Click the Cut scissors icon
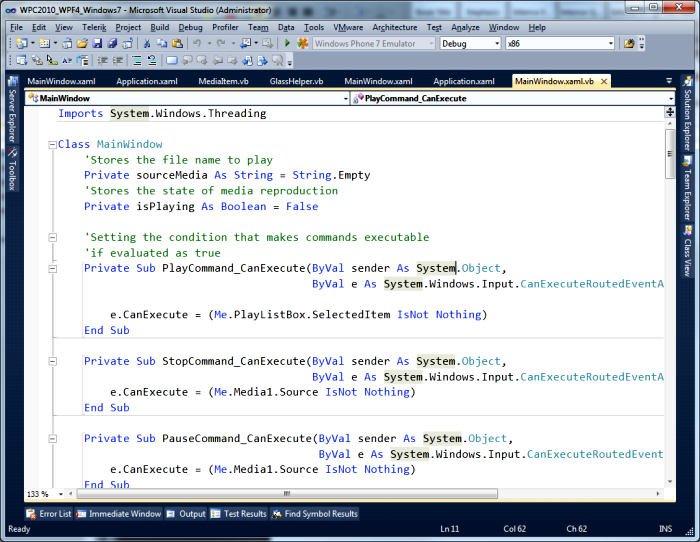Screen dimensions: 700x542 [x=146, y=44]
